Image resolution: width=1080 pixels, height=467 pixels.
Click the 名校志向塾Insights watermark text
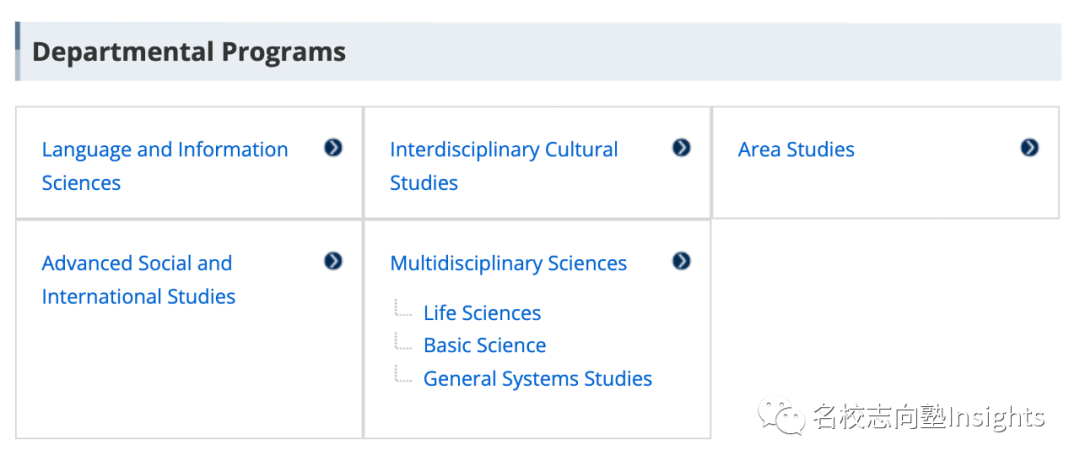[928, 416]
